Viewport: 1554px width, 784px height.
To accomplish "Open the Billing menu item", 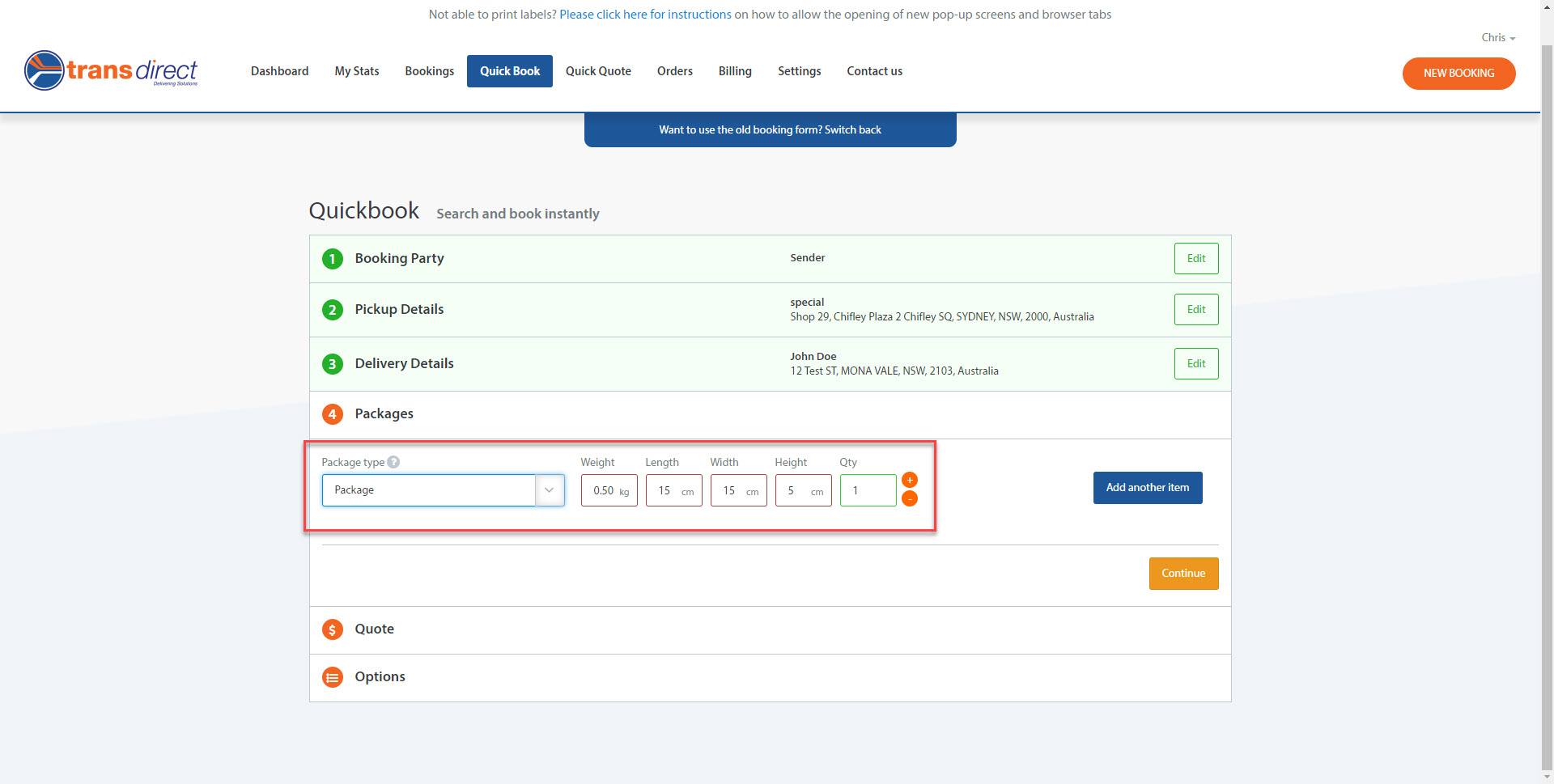I will [734, 71].
